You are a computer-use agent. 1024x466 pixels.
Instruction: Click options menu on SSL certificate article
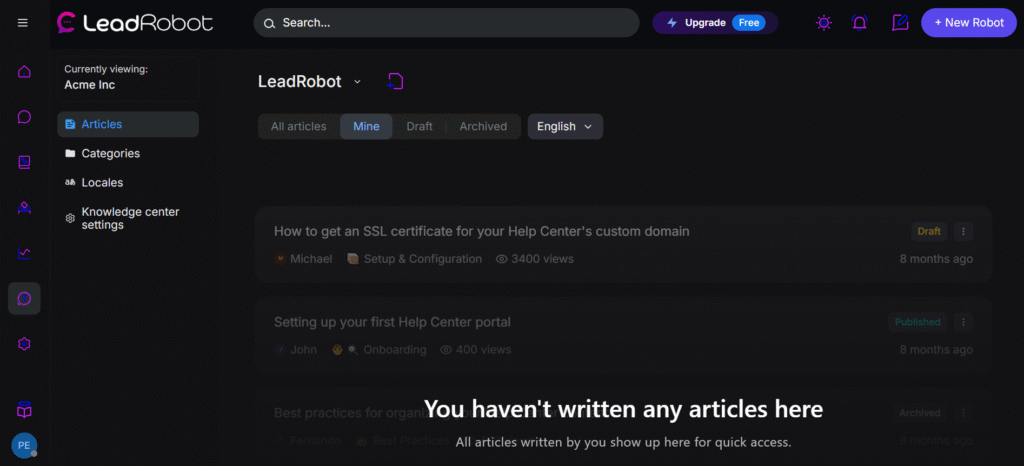pyautogui.click(x=963, y=231)
